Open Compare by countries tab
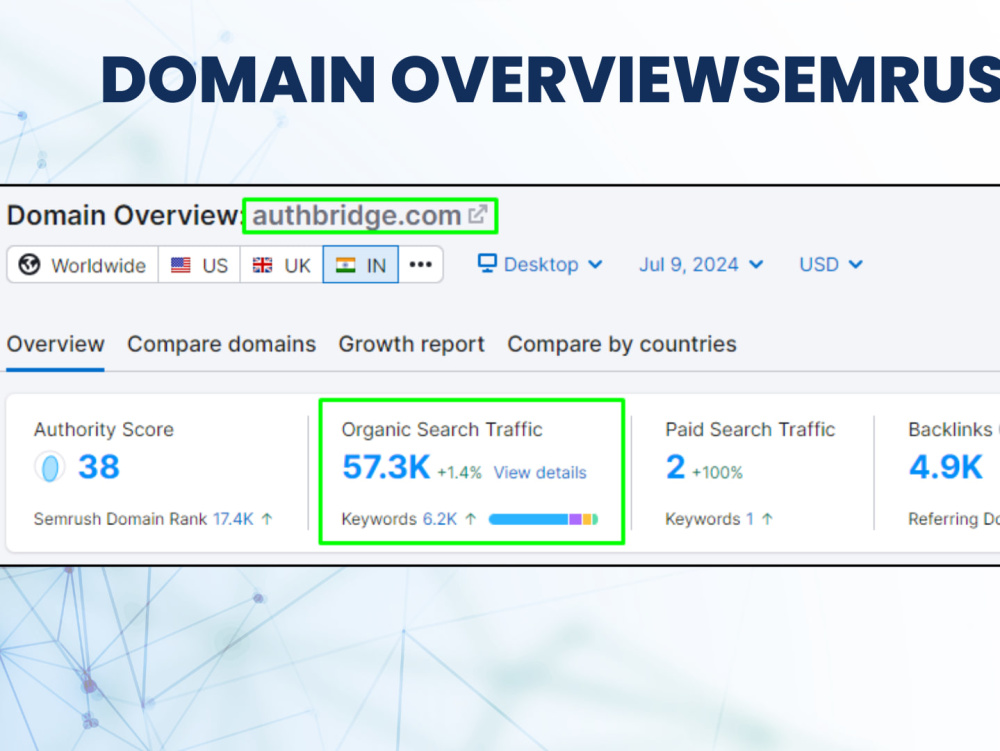This screenshot has height=751, width=1000. (x=622, y=344)
